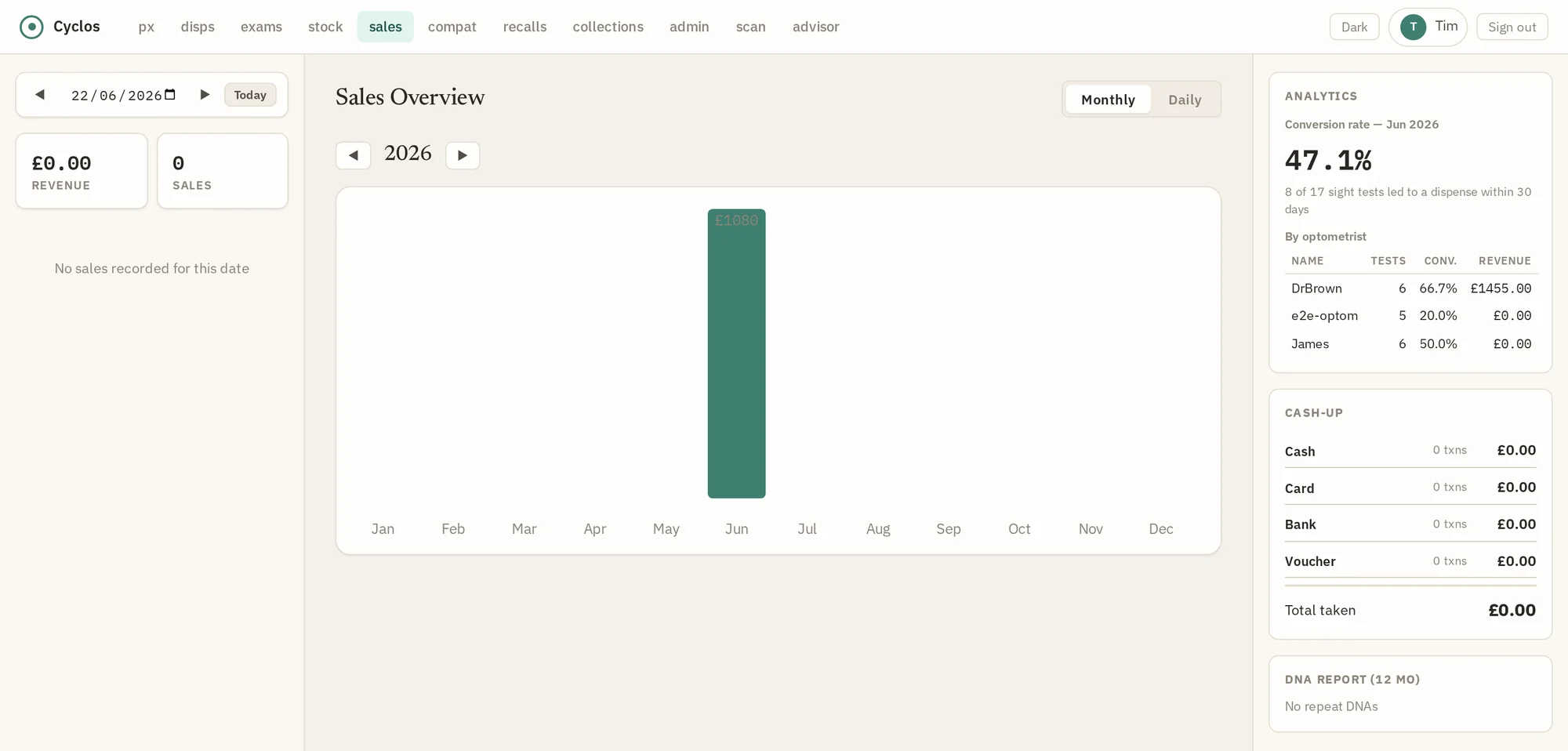Click the DNA REPORT (12 MO) heading
The height and width of the screenshot is (751, 1568).
1352,680
